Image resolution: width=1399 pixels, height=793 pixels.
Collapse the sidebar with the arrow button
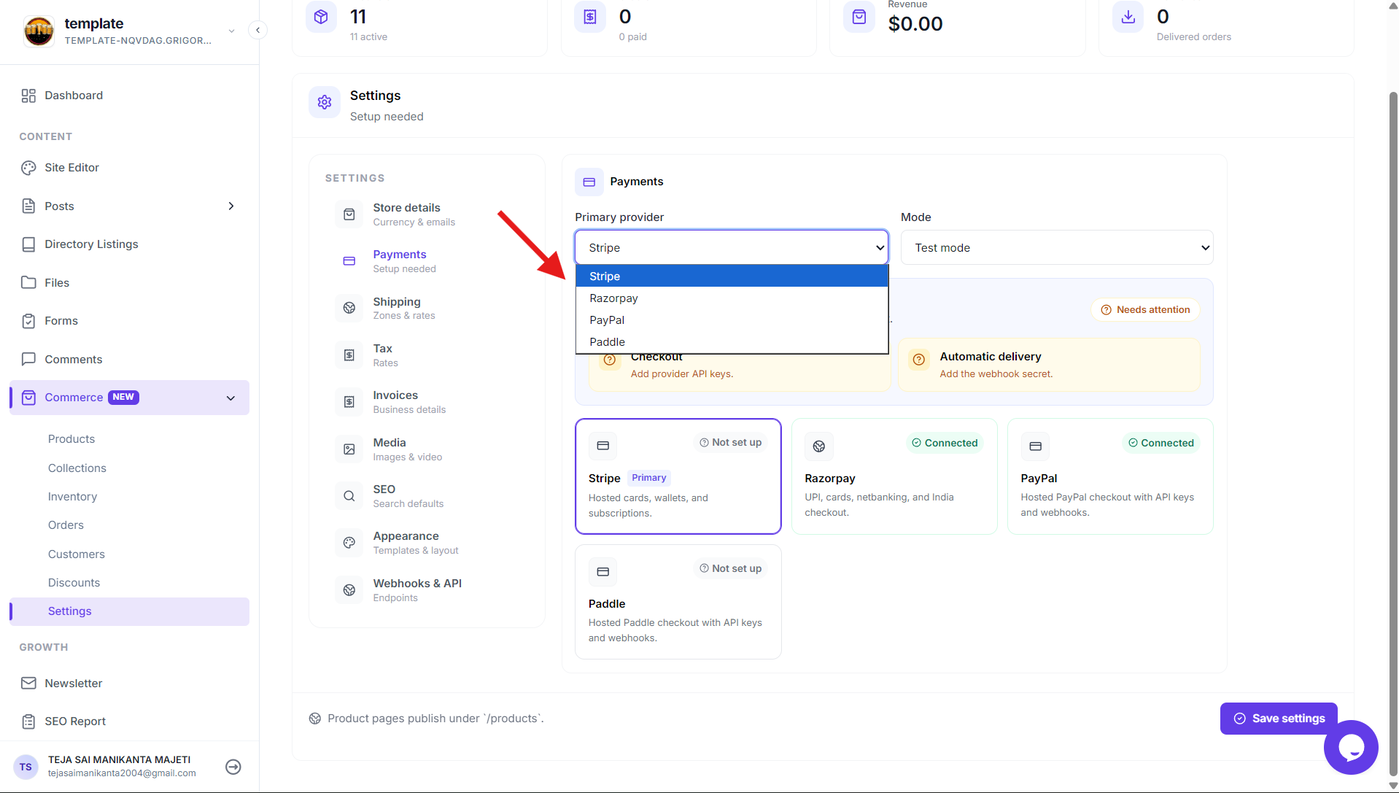pos(257,30)
